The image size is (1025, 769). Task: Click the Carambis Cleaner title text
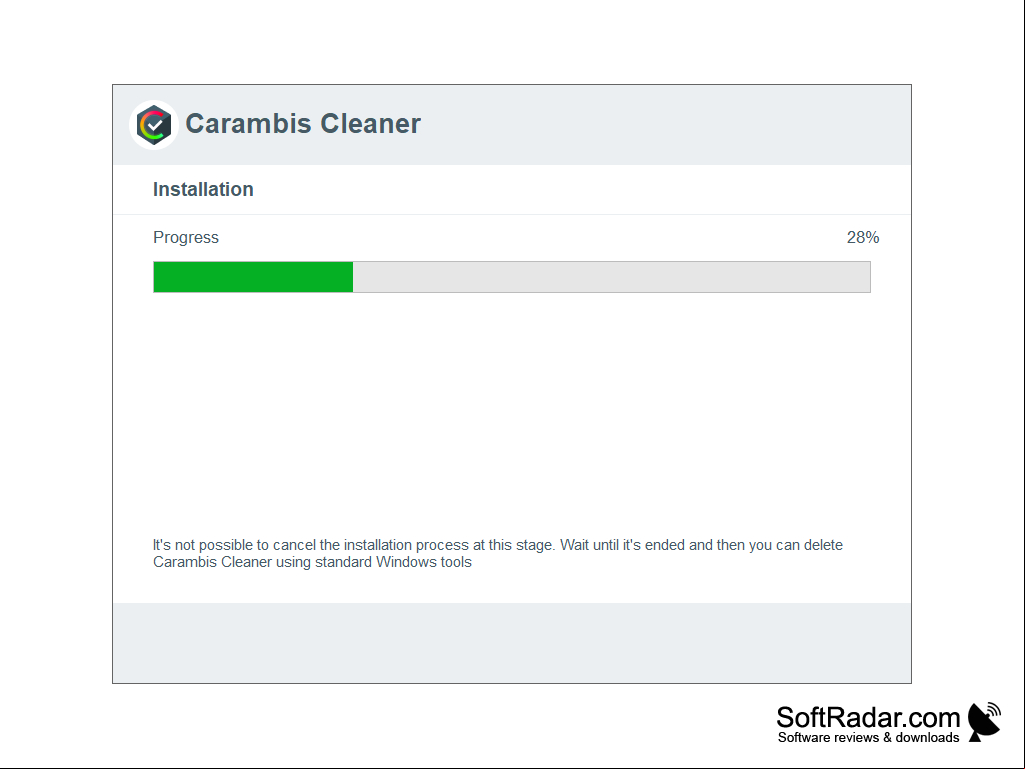pyautogui.click(x=303, y=124)
